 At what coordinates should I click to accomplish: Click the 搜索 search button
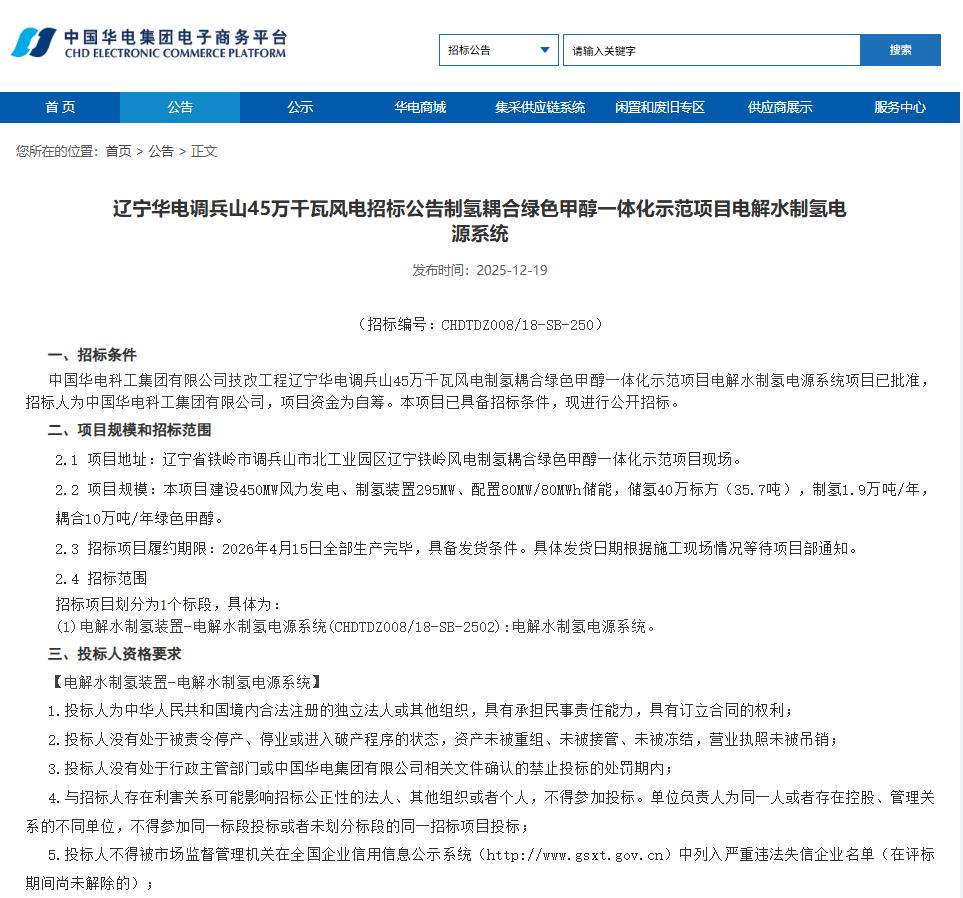click(899, 50)
